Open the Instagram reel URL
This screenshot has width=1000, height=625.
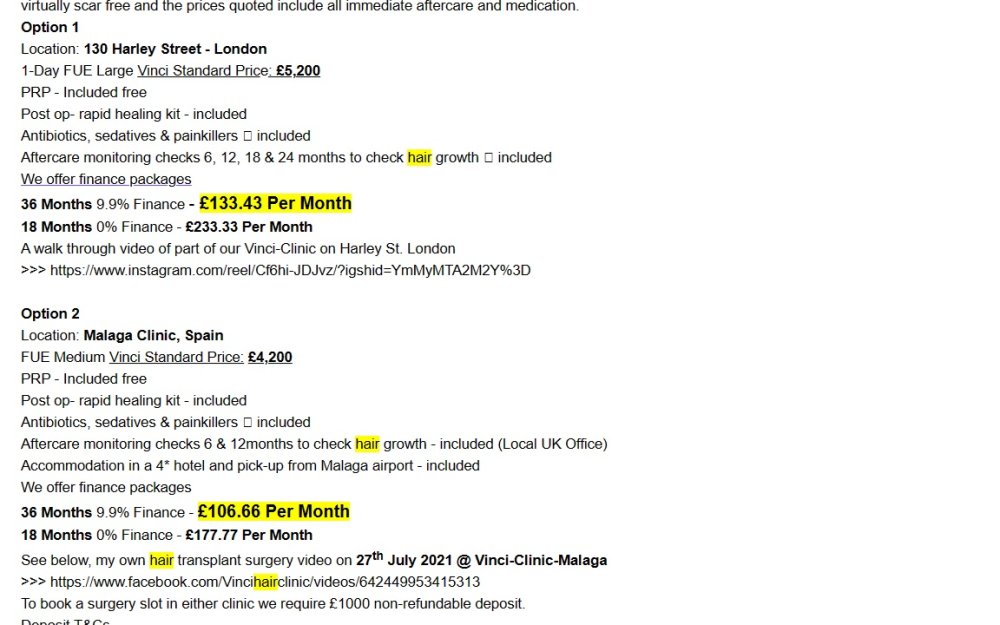290,270
